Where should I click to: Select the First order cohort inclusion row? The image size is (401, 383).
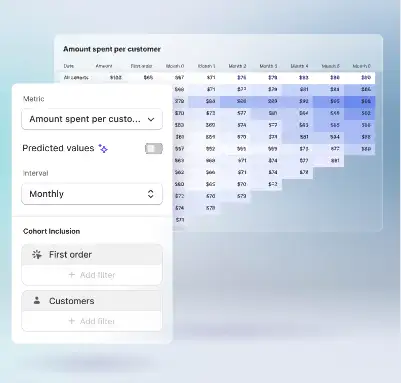click(92, 255)
